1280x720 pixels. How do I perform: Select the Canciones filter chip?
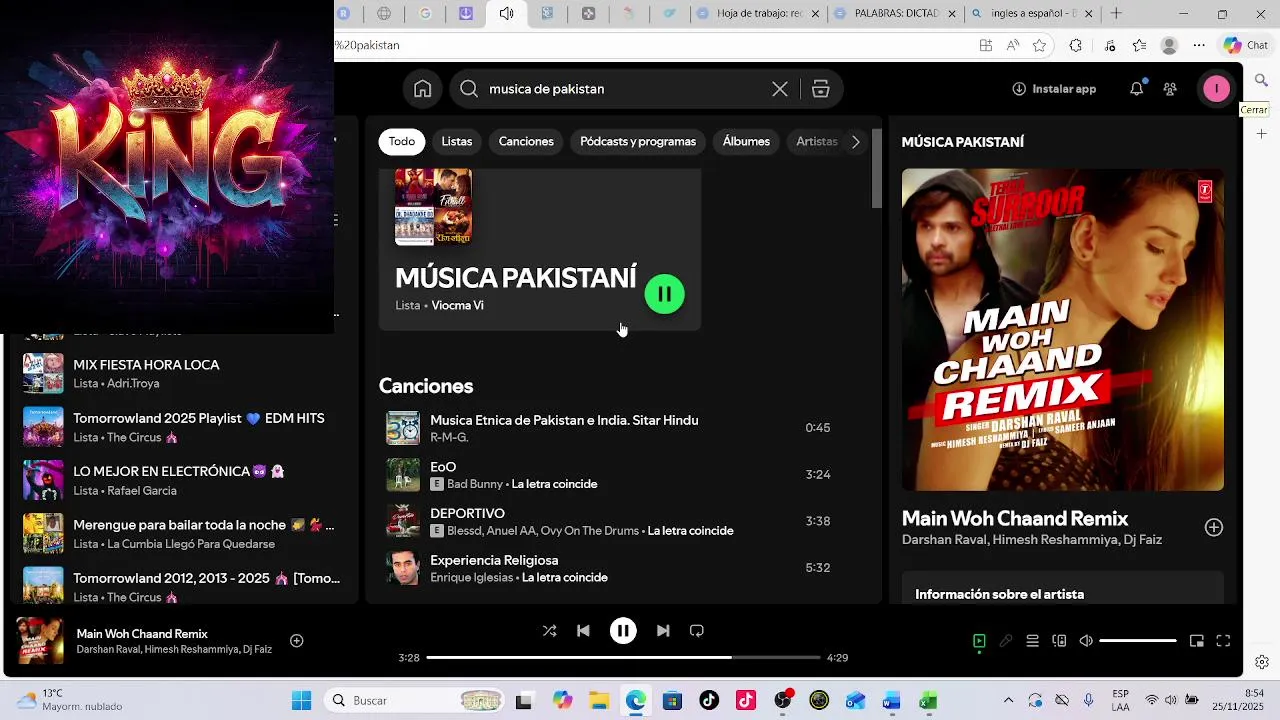point(526,142)
